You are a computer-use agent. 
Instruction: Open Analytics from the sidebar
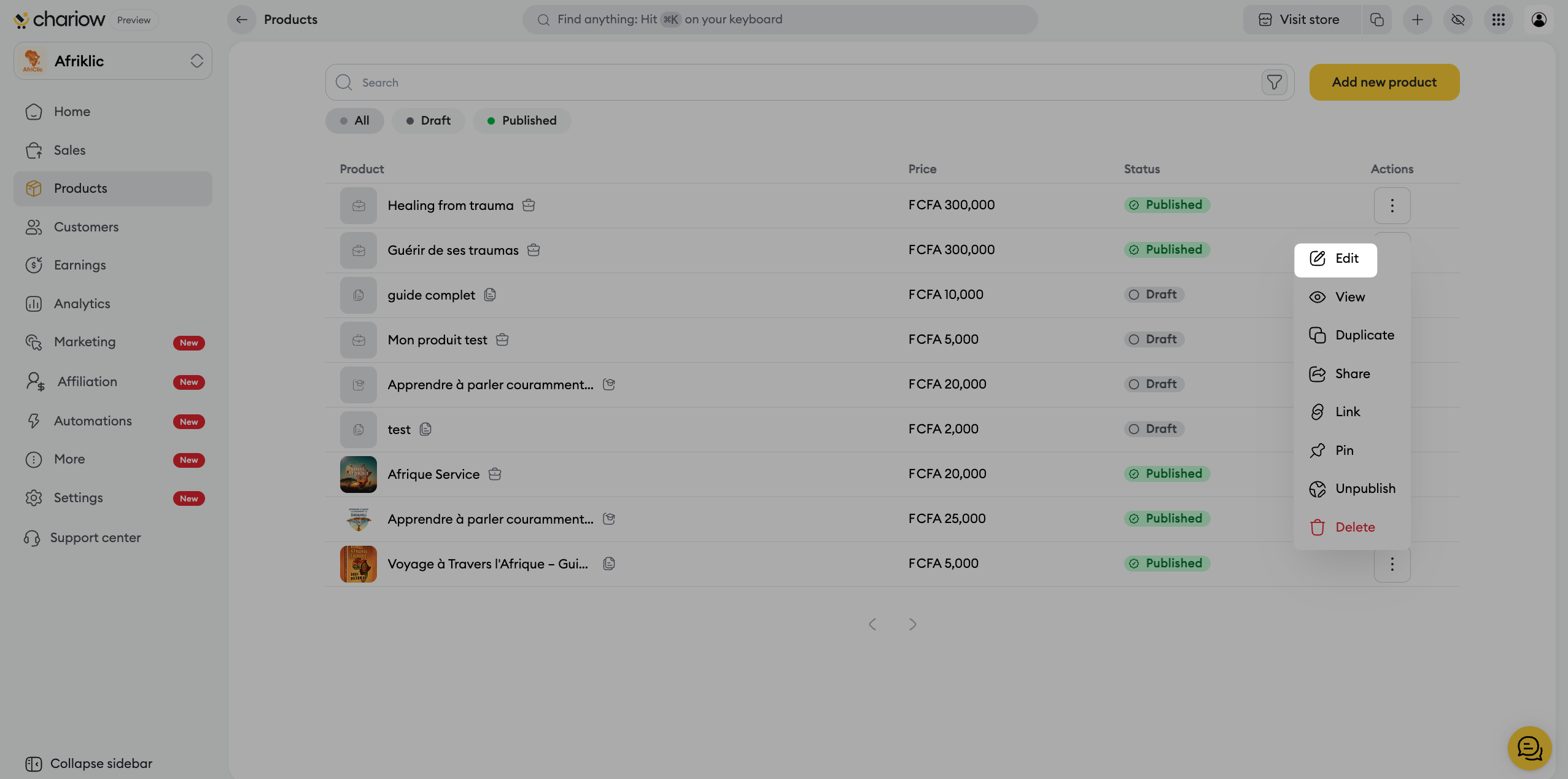pos(82,304)
